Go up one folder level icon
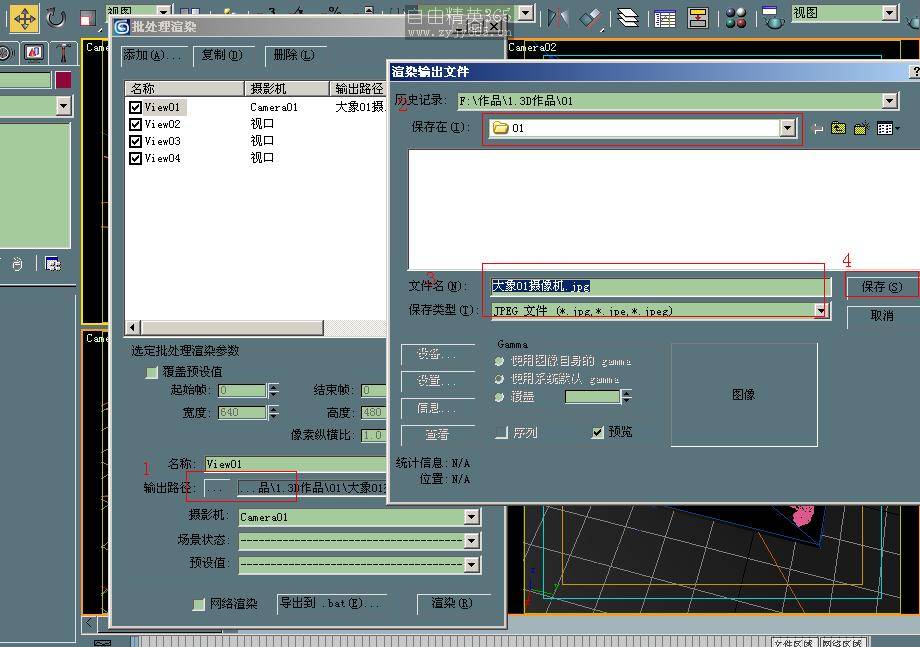This screenshot has width=920, height=647. tap(838, 128)
